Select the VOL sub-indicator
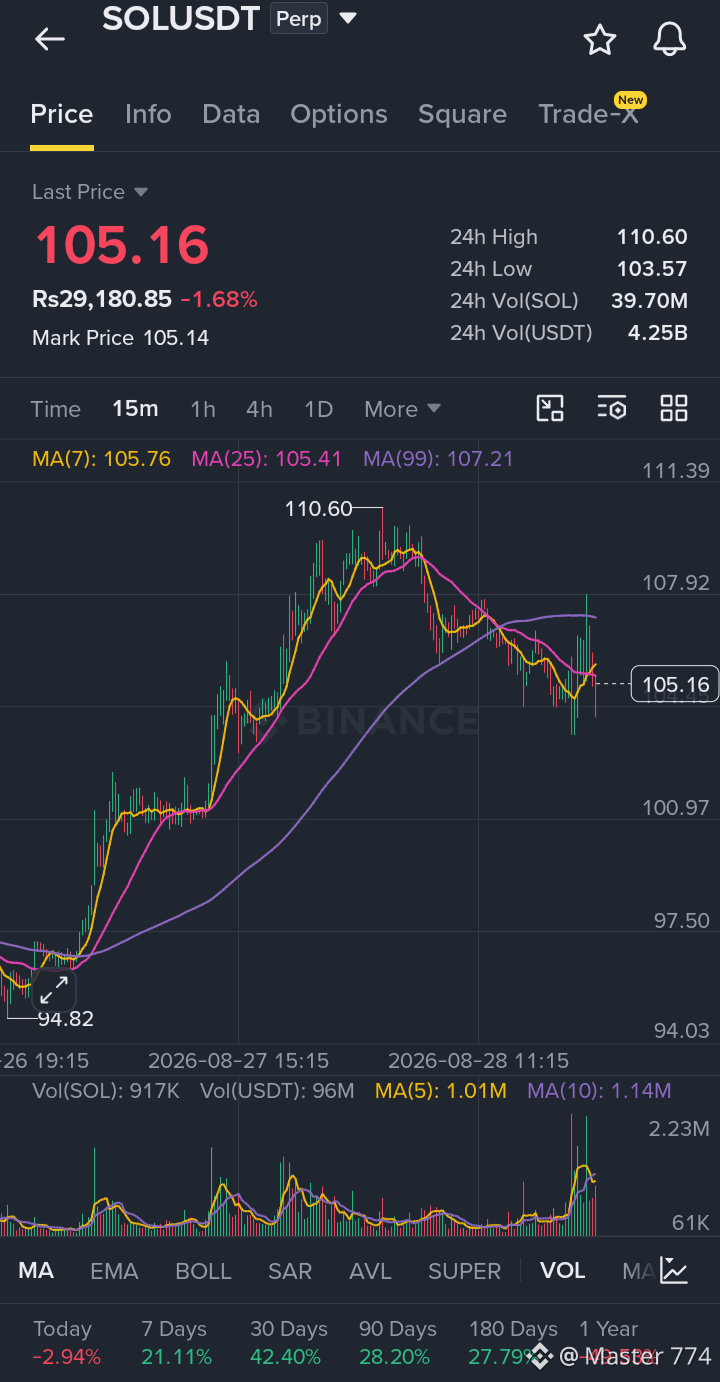 tap(562, 1271)
